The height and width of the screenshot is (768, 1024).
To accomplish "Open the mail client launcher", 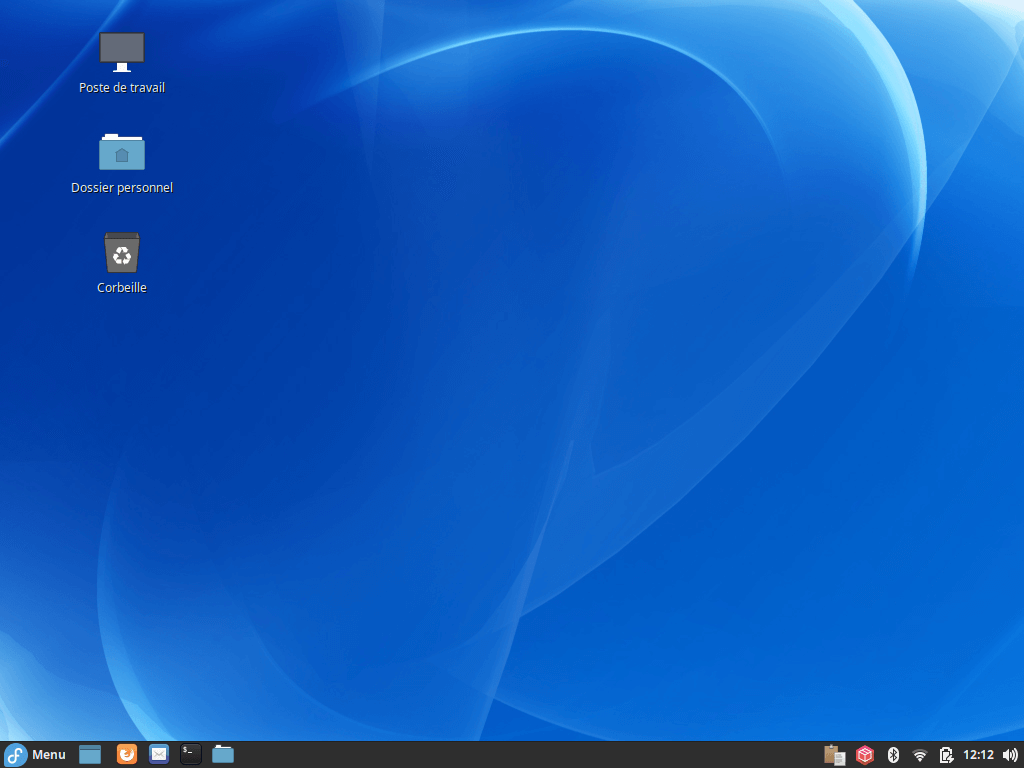I will [x=159, y=754].
